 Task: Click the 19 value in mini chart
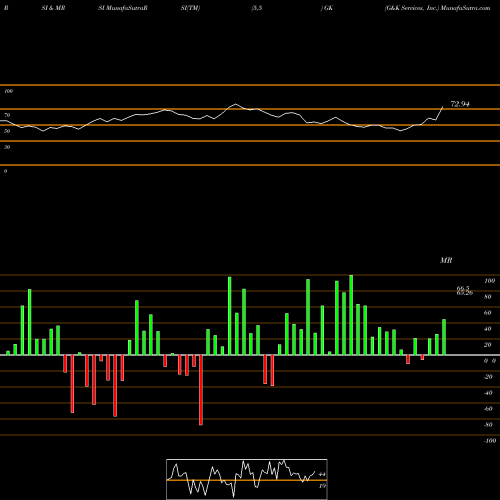click(322, 486)
